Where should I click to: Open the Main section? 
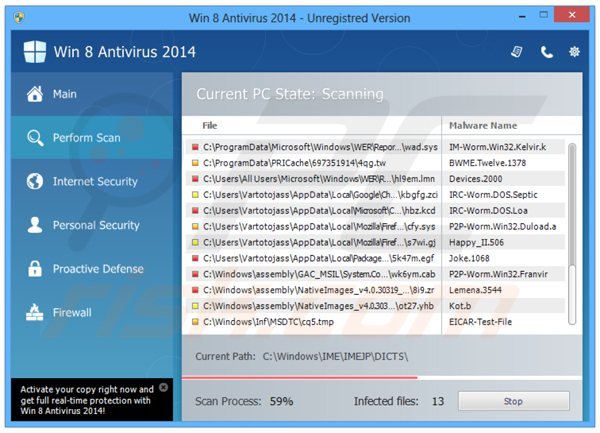(92, 94)
